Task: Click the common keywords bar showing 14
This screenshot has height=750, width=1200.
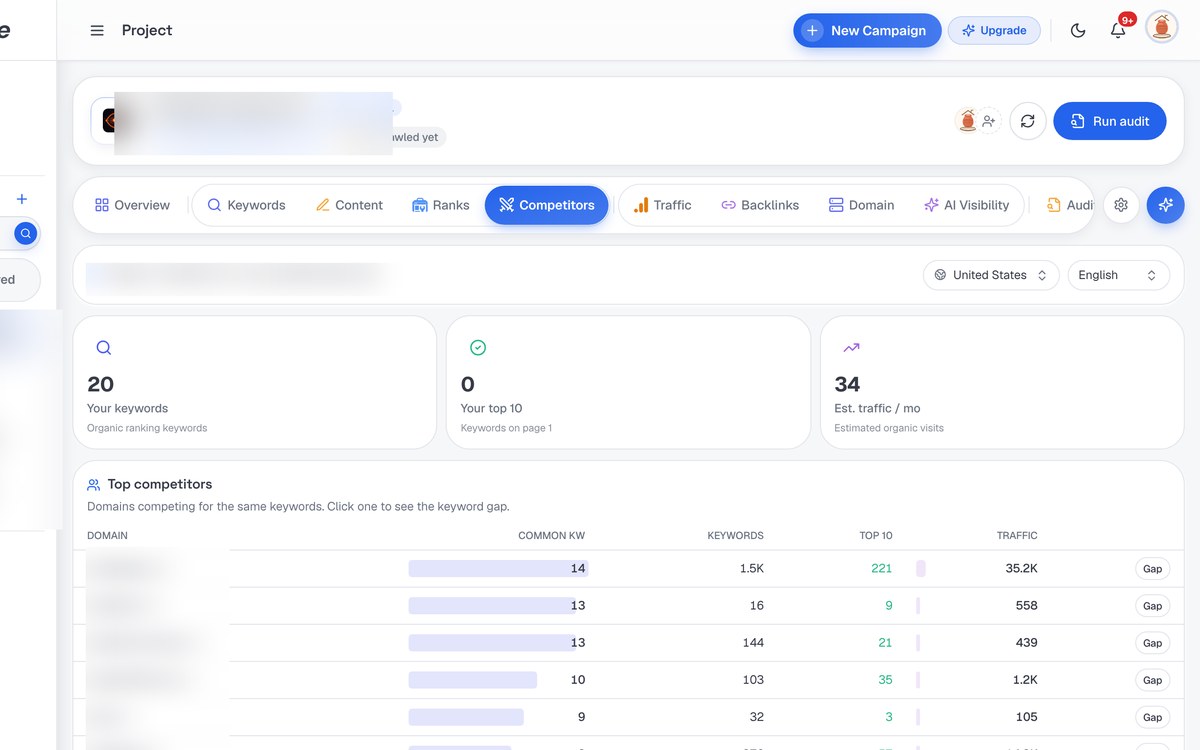Action: [x=498, y=568]
